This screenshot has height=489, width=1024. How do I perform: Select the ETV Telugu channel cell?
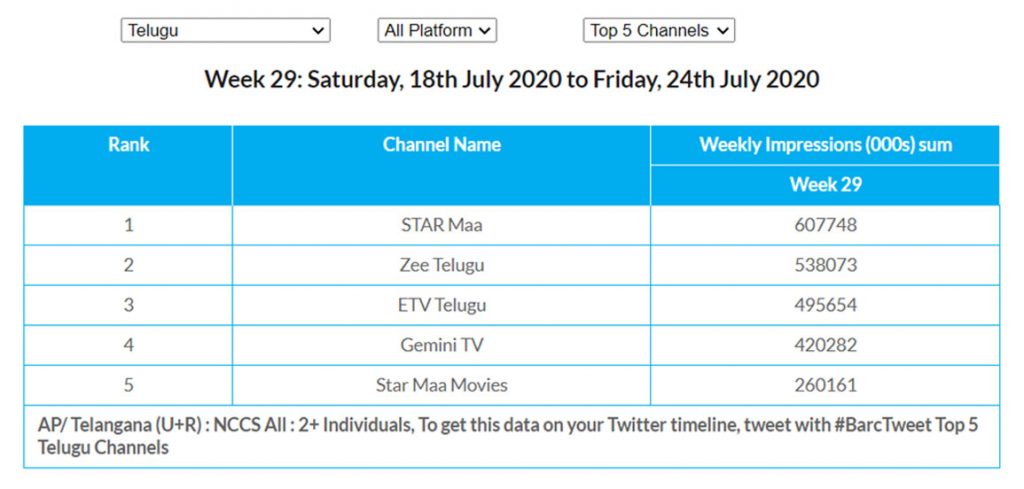click(441, 305)
